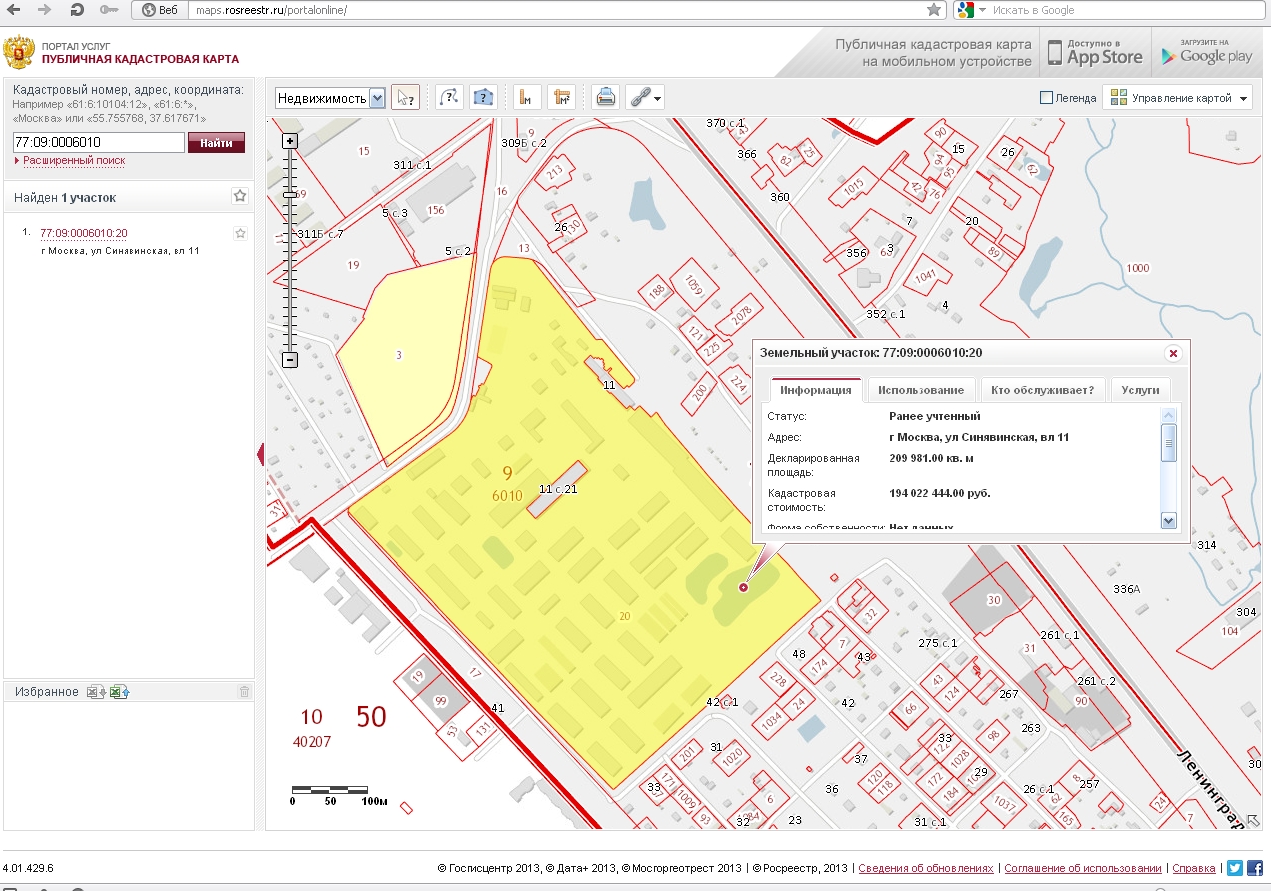The image size is (1271, 891).
Task: Zoom in with the plus button
Action: tap(290, 142)
